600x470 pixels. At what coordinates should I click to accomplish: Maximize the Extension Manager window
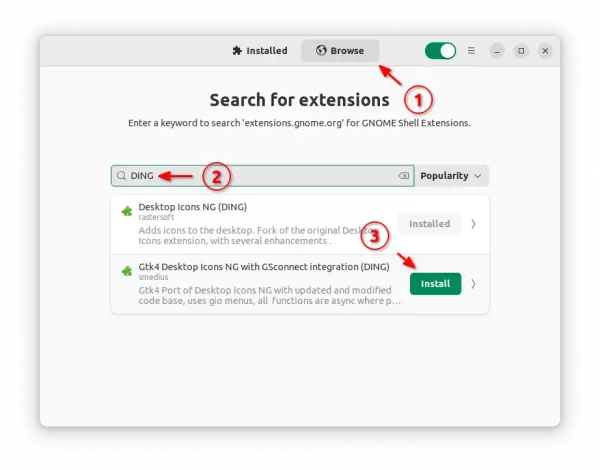pos(521,51)
